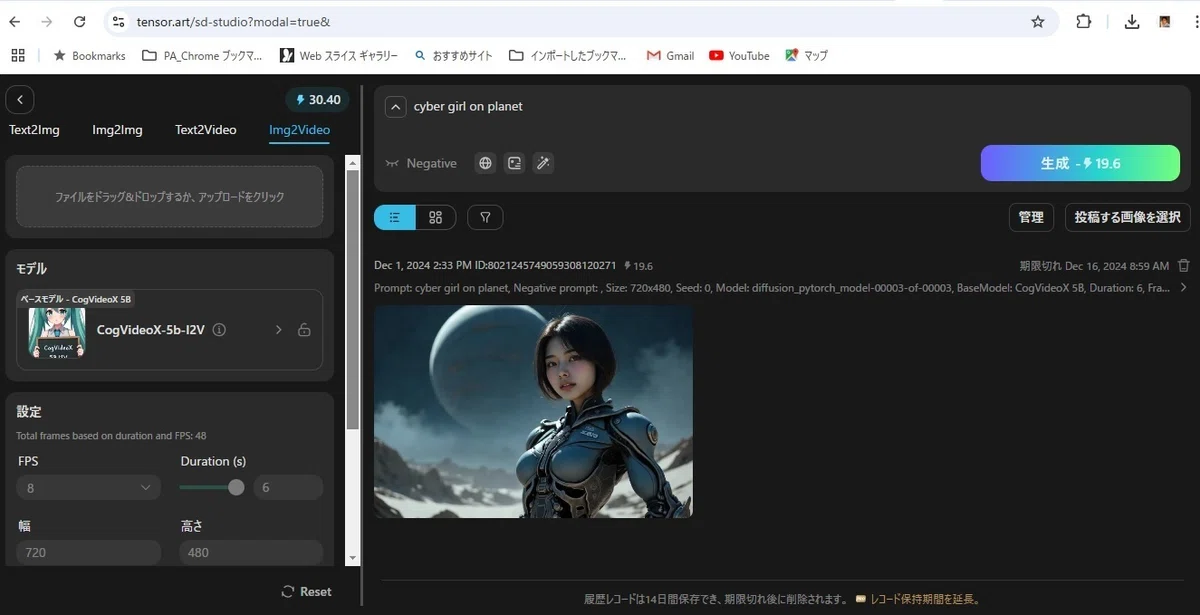The image size is (1200, 615).
Task: Reload the tensor.art page
Action: tap(80, 21)
